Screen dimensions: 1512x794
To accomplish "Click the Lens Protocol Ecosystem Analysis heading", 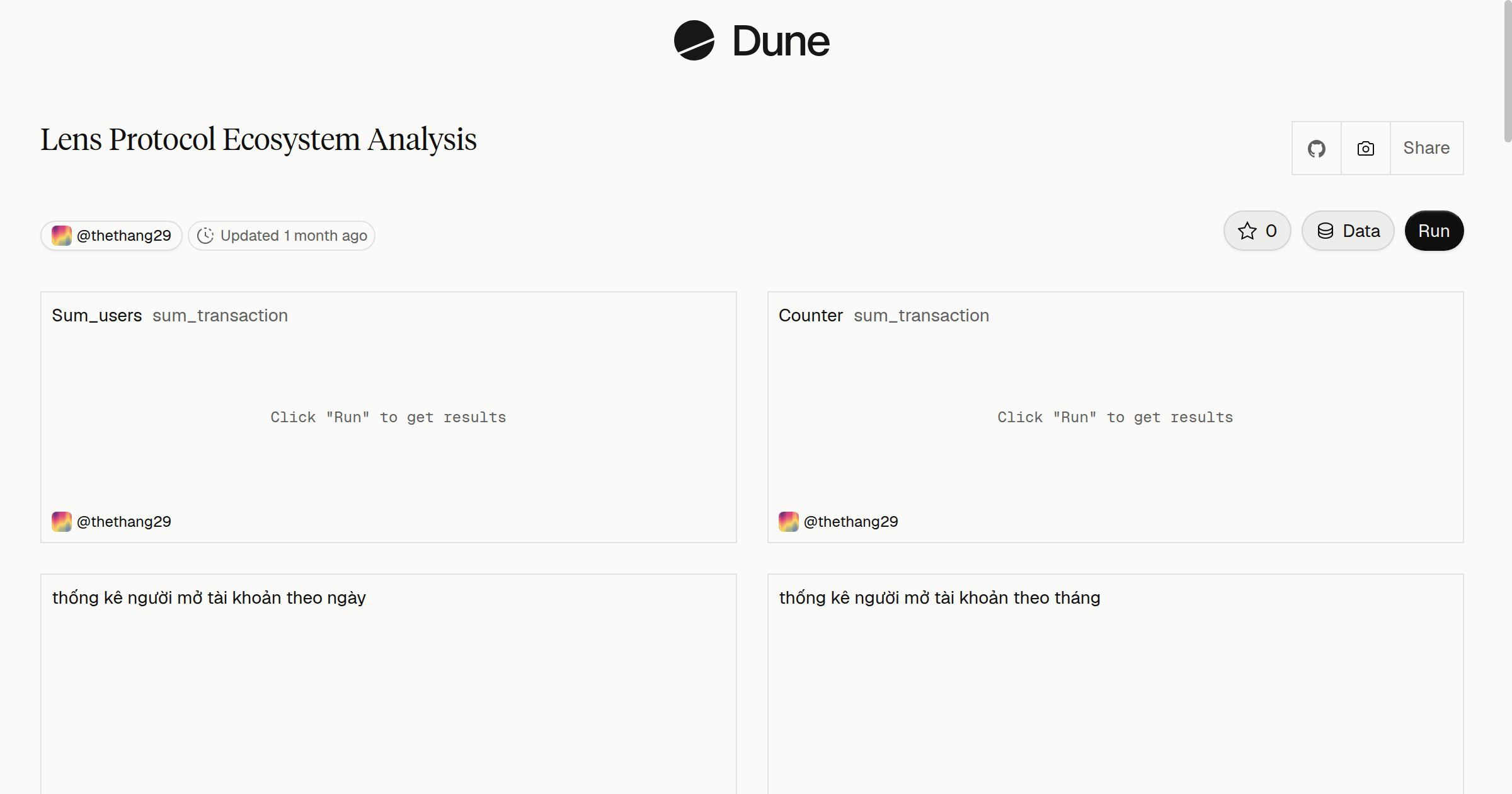I will coord(258,139).
